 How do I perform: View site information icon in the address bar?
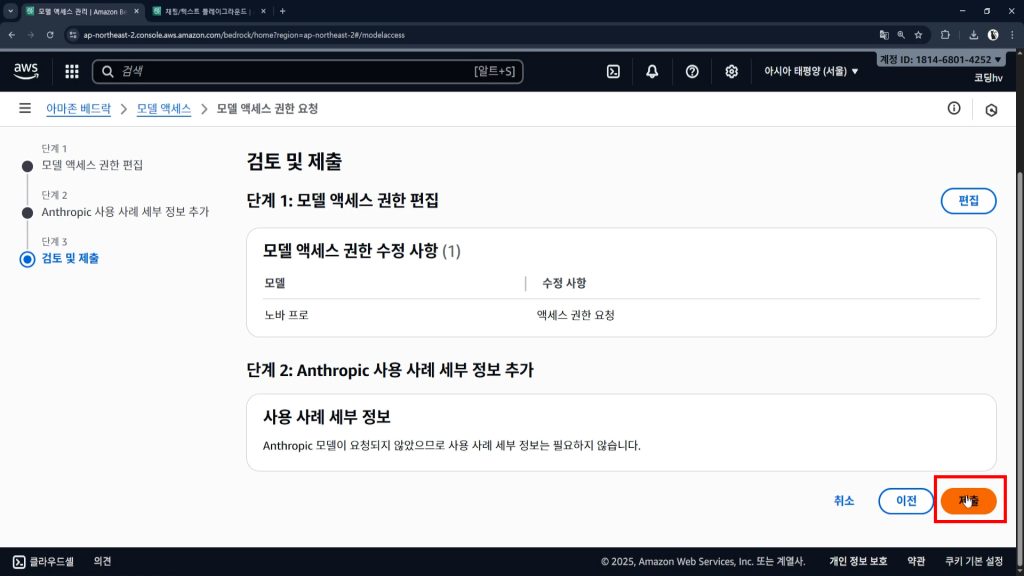click(72, 35)
